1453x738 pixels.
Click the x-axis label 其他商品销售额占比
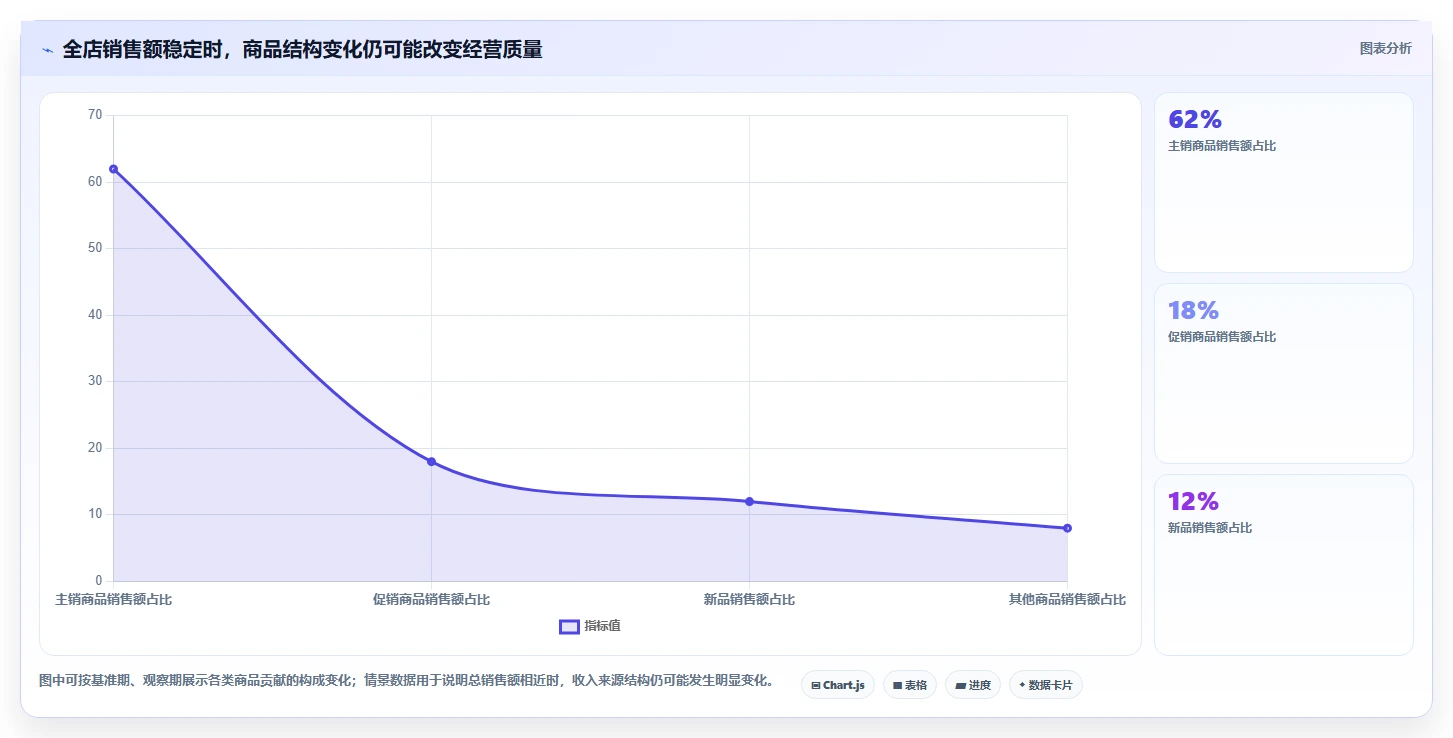click(1067, 600)
